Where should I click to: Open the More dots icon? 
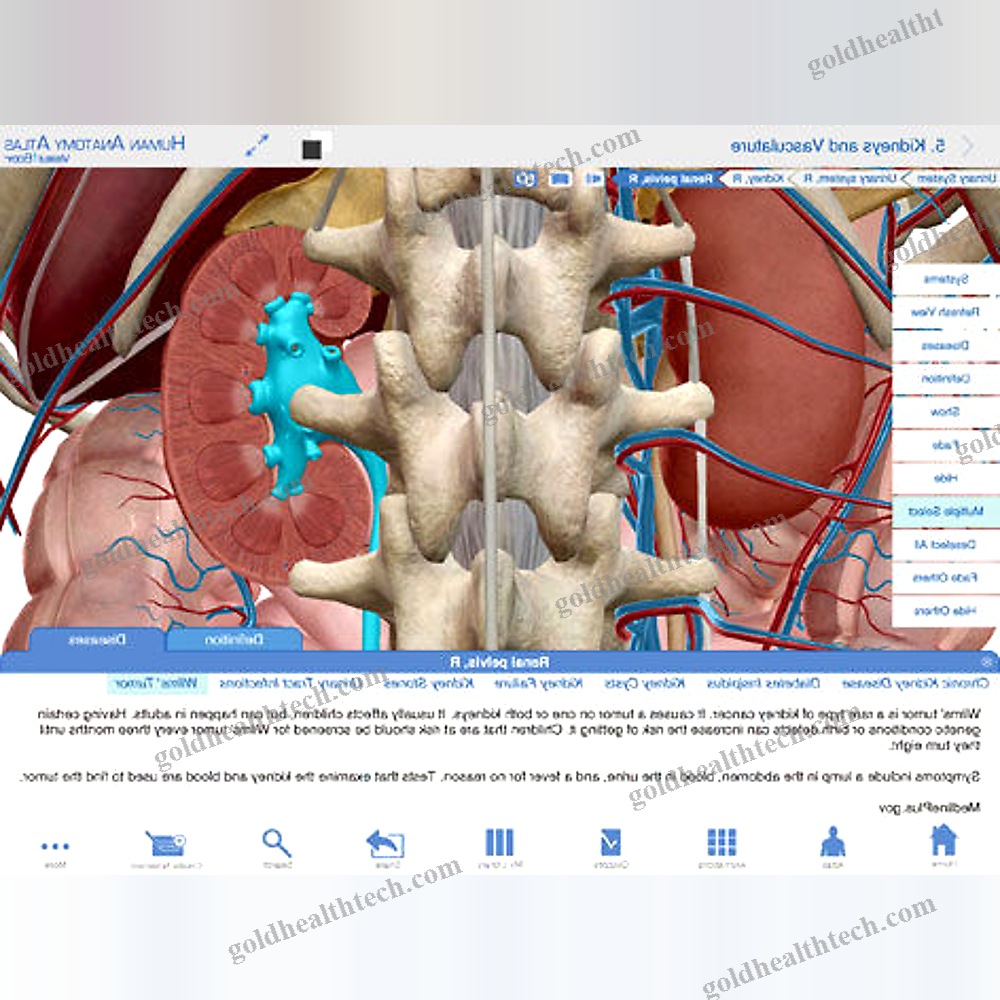[x=55, y=846]
